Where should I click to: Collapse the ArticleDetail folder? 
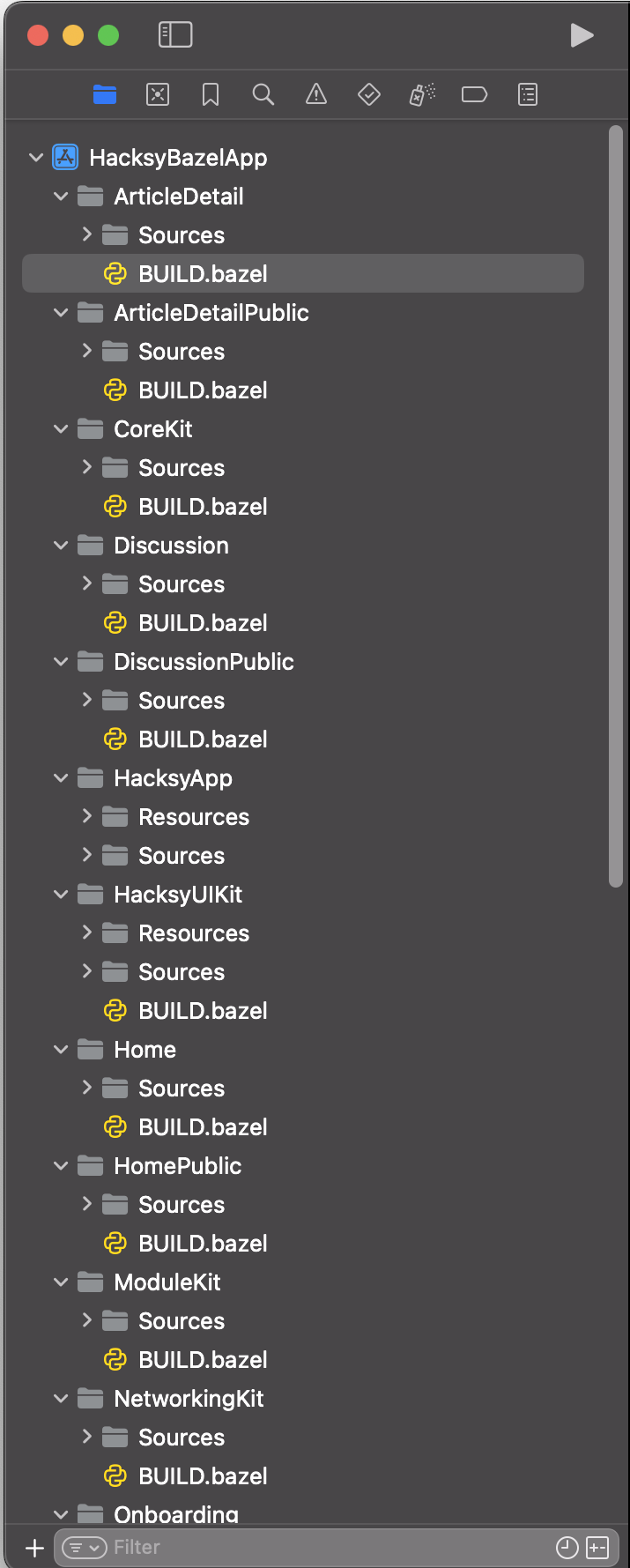(x=61, y=197)
